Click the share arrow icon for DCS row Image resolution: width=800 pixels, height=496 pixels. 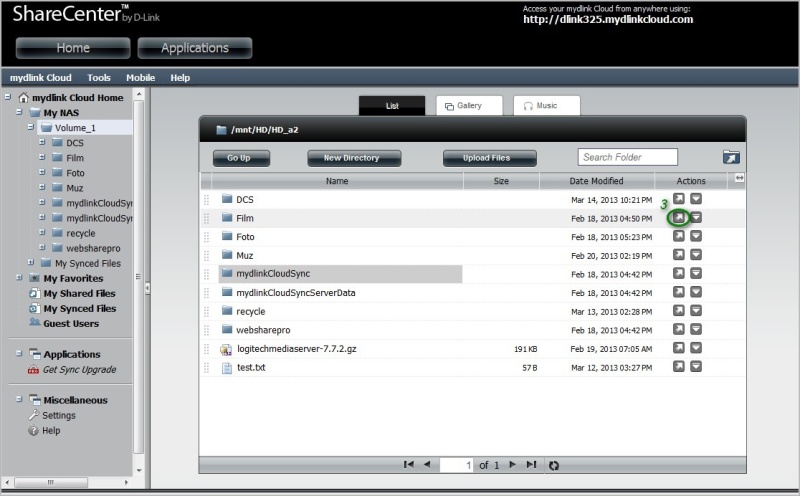679,199
